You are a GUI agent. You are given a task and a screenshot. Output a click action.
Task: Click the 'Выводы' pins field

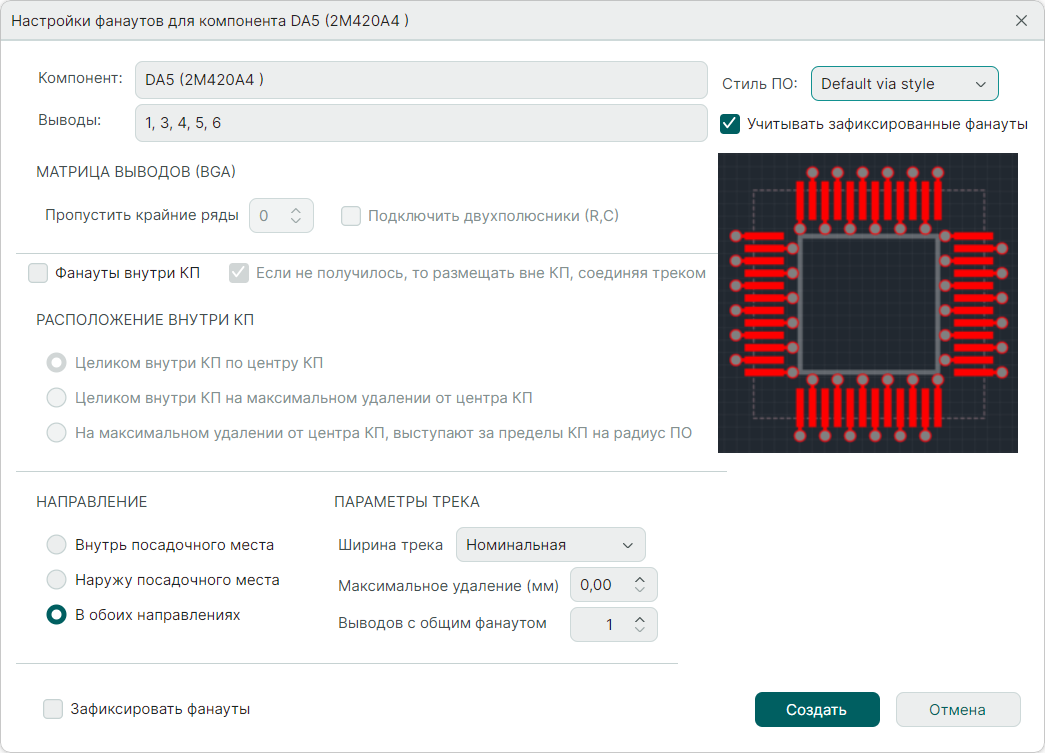pos(420,123)
